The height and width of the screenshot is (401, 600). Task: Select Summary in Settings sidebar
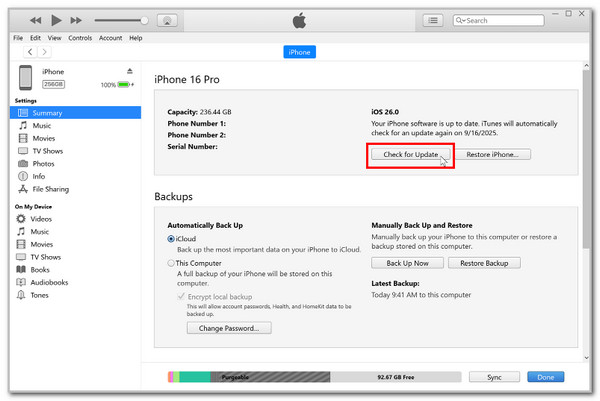75,113
